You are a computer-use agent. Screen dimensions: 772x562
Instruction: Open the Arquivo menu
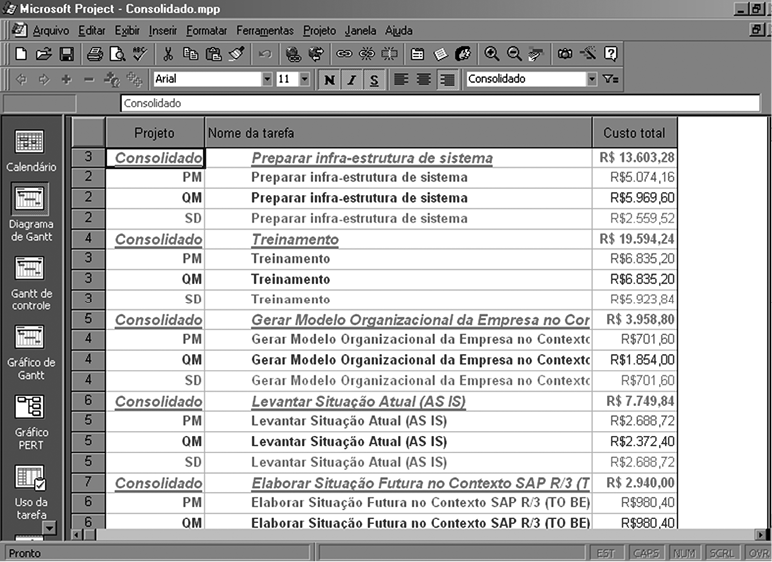pos(51,31)
